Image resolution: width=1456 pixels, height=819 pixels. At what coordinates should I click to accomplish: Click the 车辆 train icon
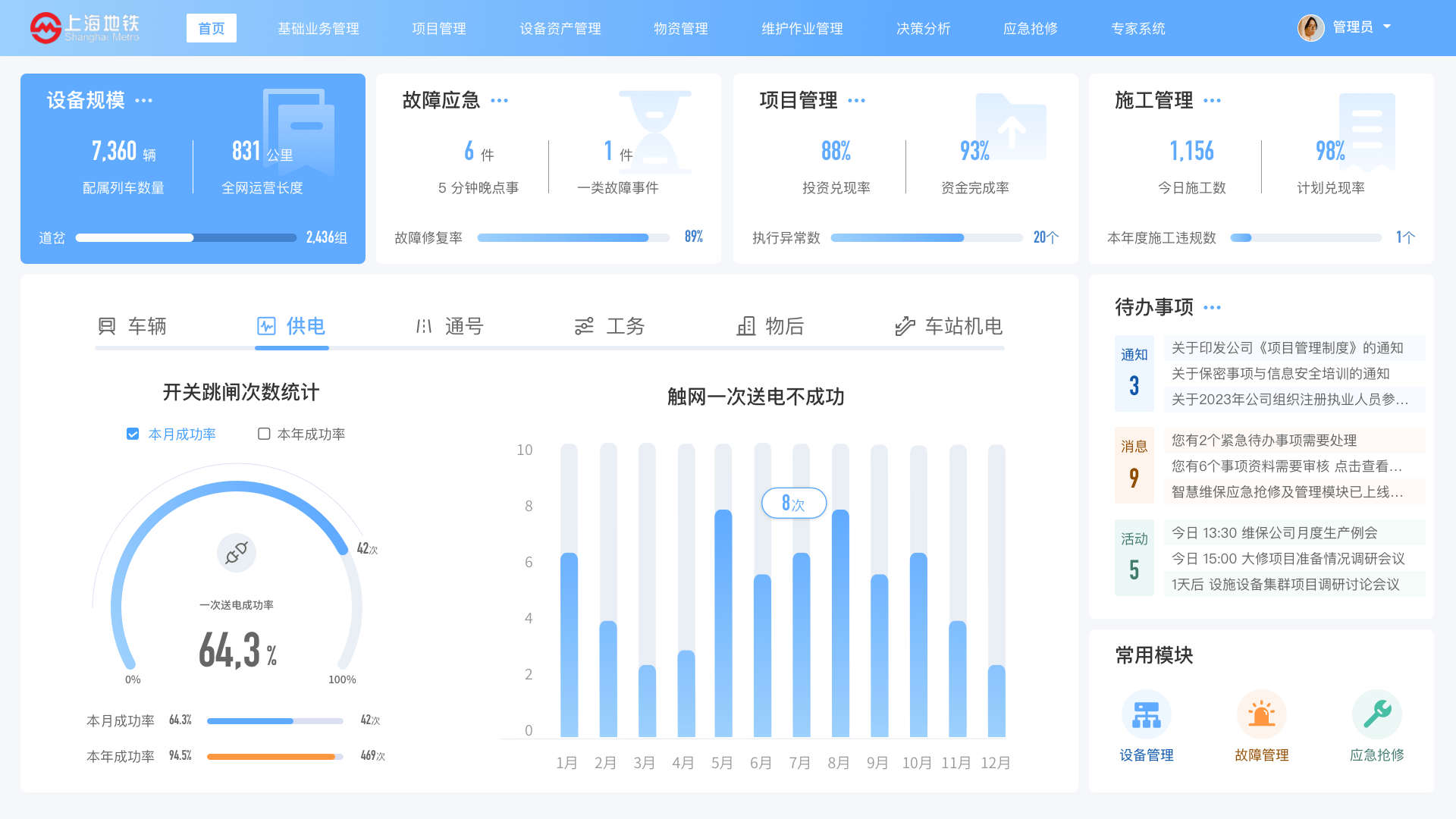[x=107, y=326]
